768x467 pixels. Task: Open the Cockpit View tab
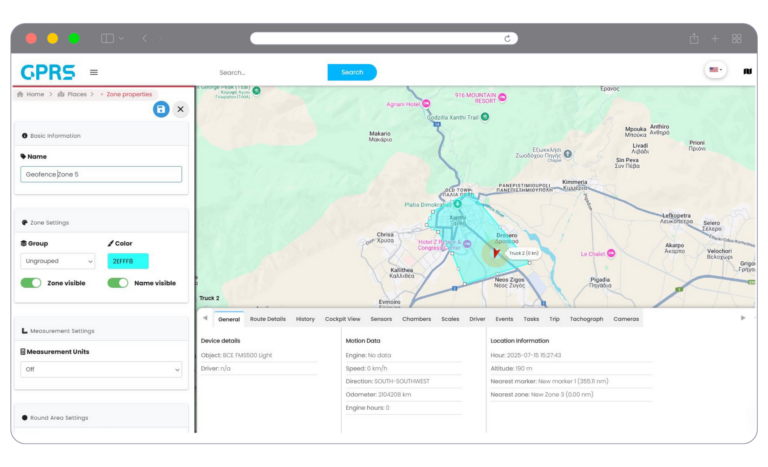[x=342, y=319]
